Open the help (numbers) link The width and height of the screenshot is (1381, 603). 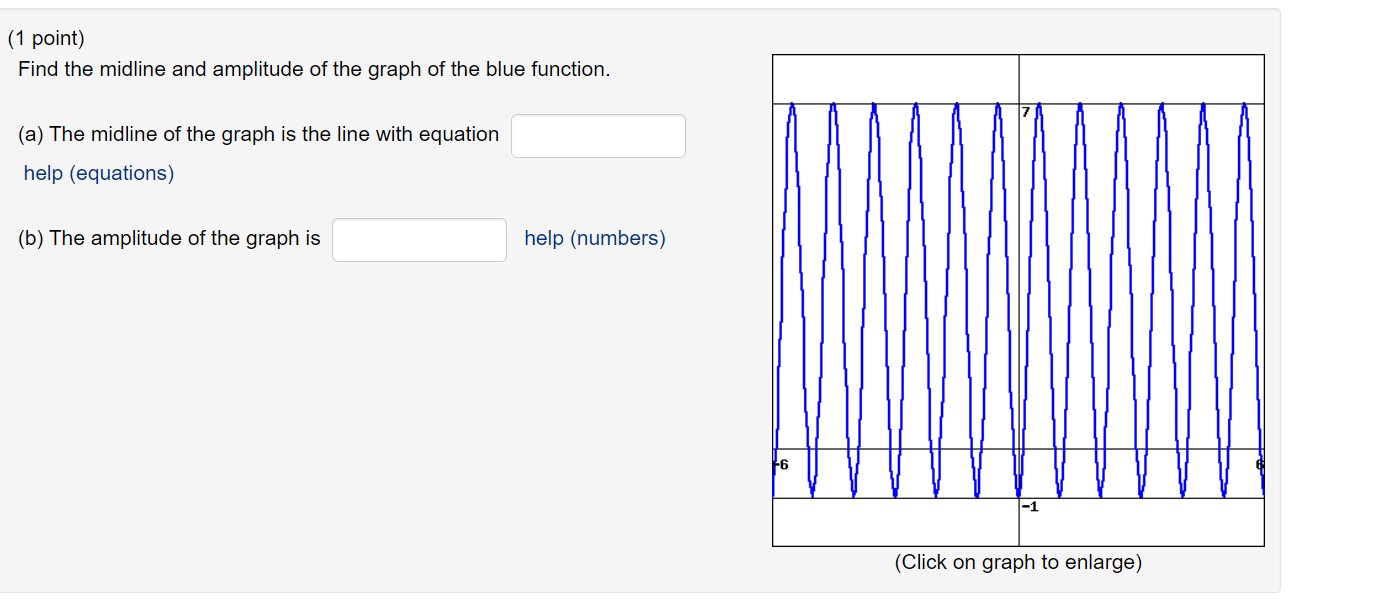pyautogui.click(x=595, y=238)
